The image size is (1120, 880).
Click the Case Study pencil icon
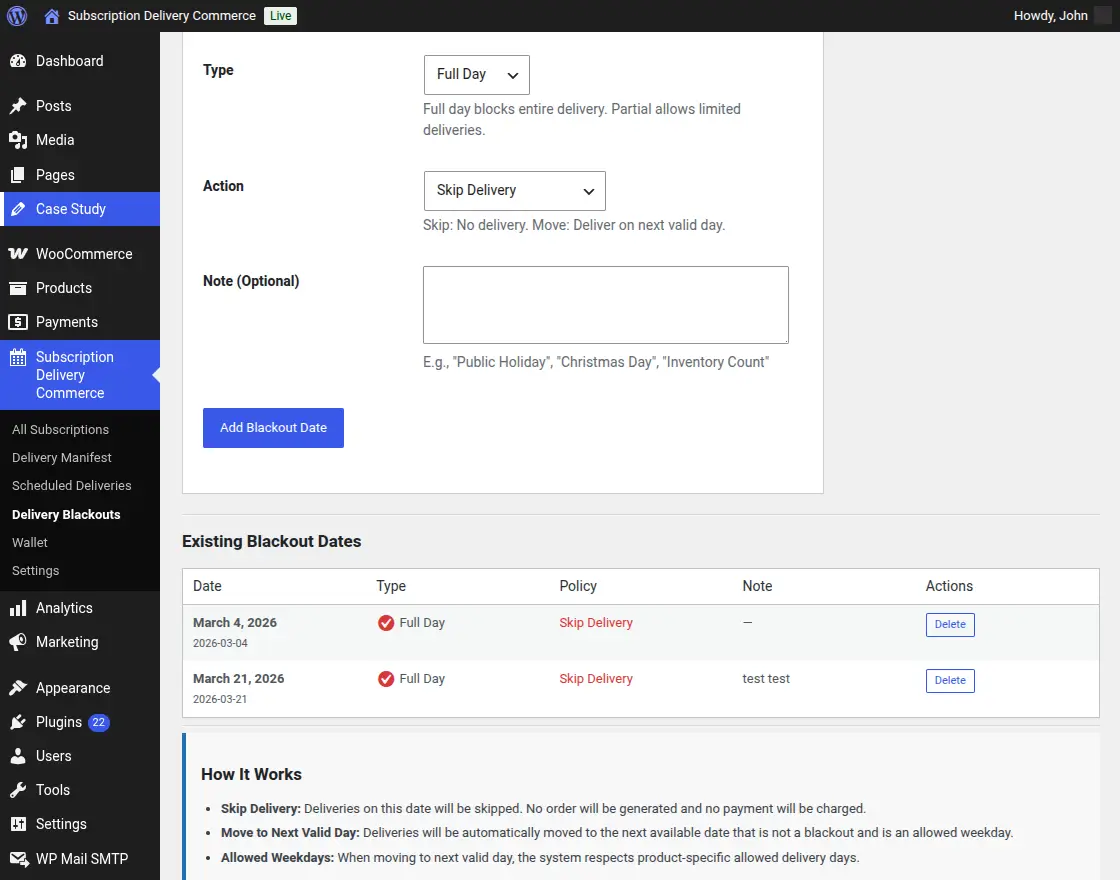pyautogui.click(x=18, y=209)
